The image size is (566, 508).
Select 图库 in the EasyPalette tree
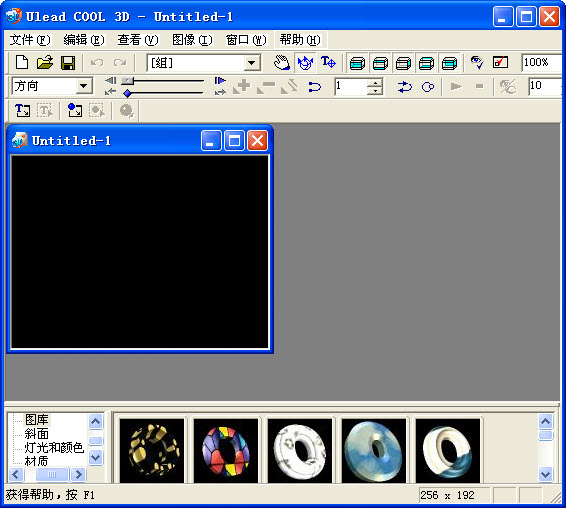pyautogui.click(x=36, y=420)
